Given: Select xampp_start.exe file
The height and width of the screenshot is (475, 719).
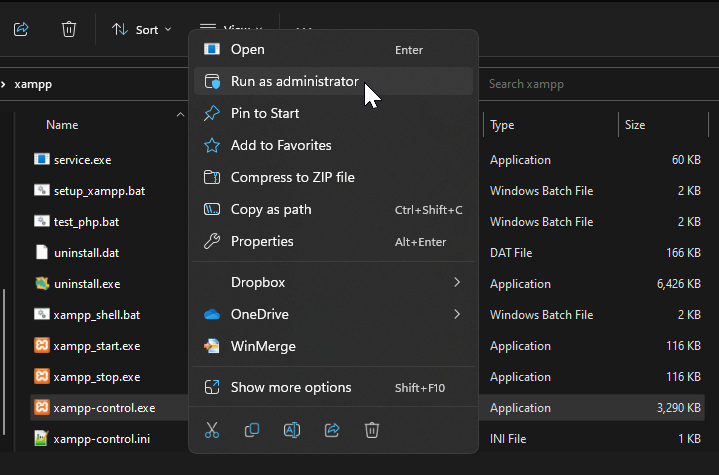Looking at the screenshot, I should pos(97,346).
